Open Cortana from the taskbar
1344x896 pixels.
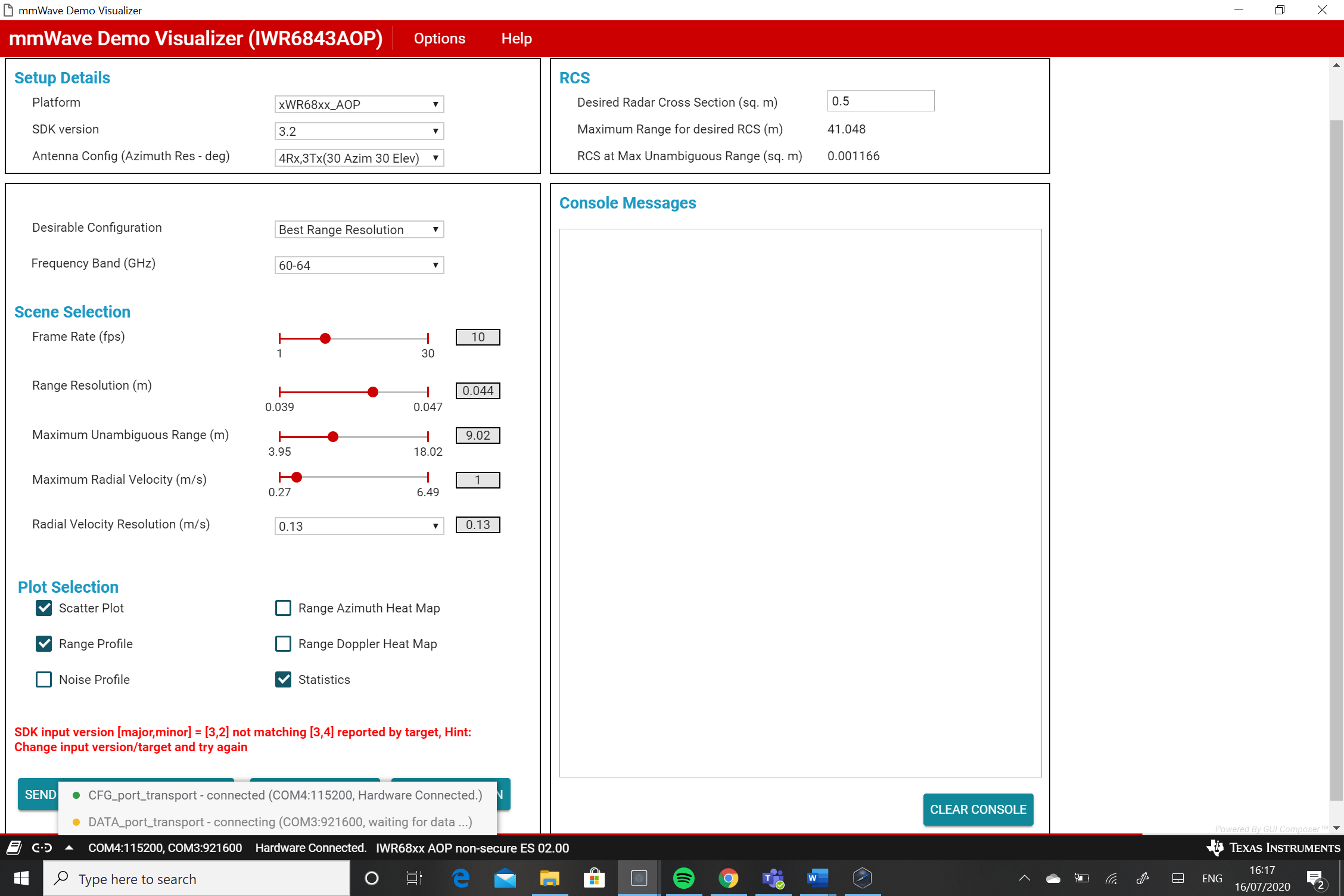coord(372,878)
